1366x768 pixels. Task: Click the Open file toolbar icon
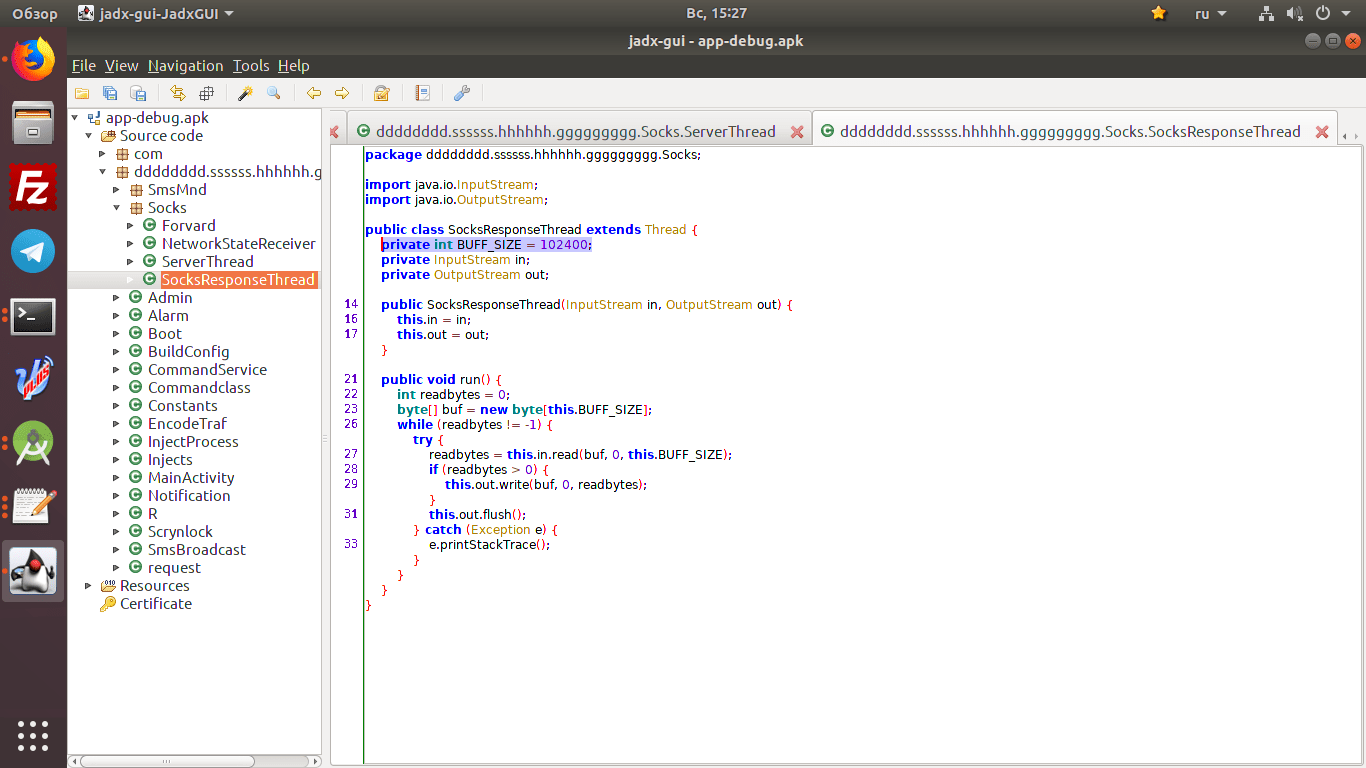pos(82,93)
